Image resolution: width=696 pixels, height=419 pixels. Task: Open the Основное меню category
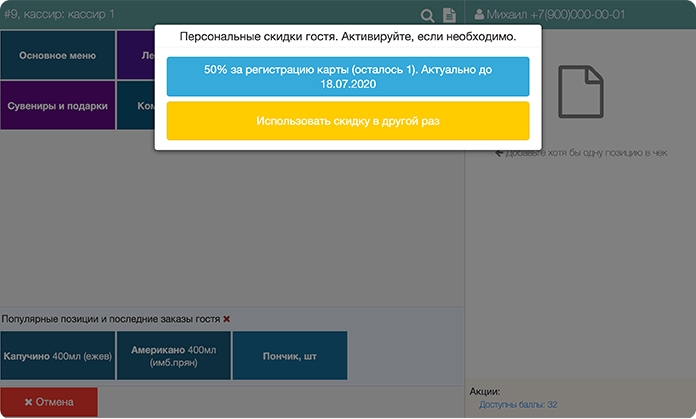[57, 56]
